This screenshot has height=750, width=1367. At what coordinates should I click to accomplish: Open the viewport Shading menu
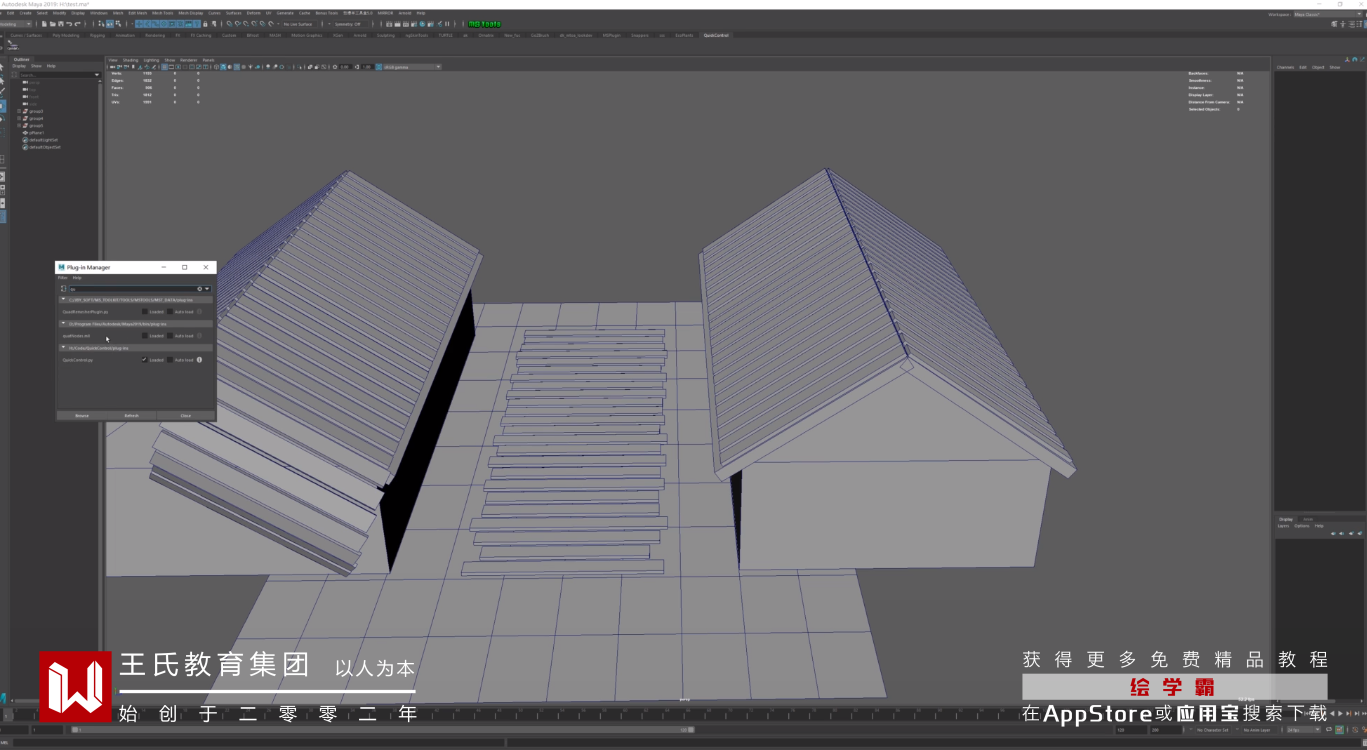coord(131,60)
